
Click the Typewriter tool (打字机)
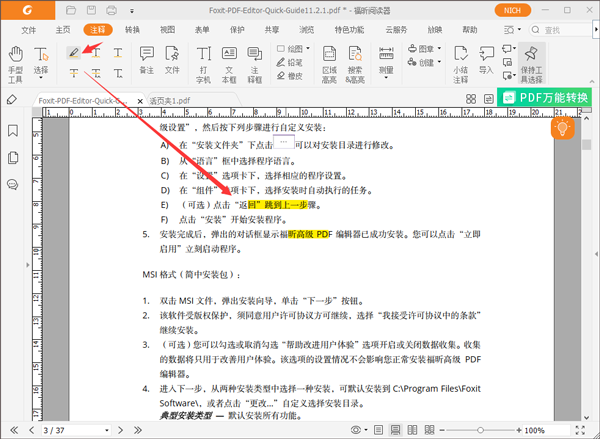(204, 60)
